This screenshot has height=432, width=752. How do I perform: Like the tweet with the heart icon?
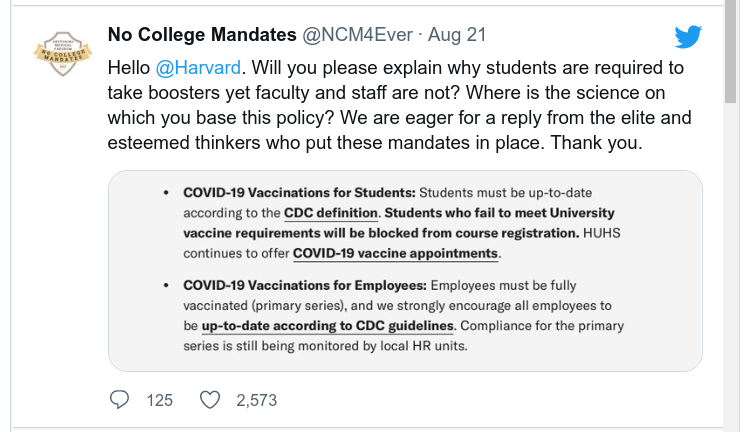210,400
